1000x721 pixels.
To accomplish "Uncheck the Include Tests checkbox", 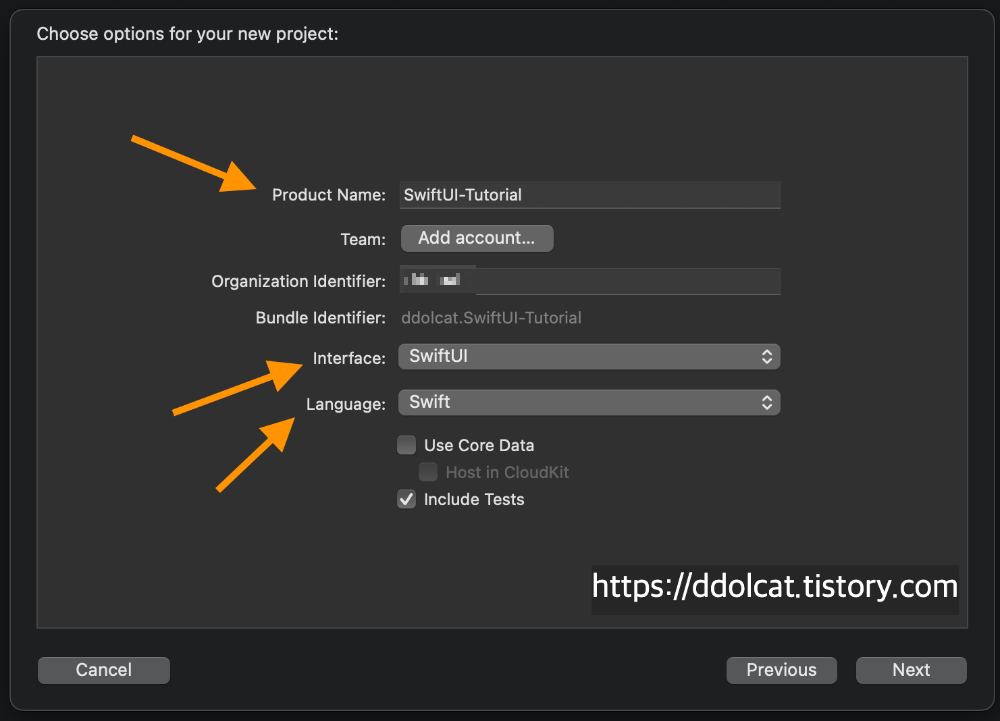I will [x=407, y=499].
